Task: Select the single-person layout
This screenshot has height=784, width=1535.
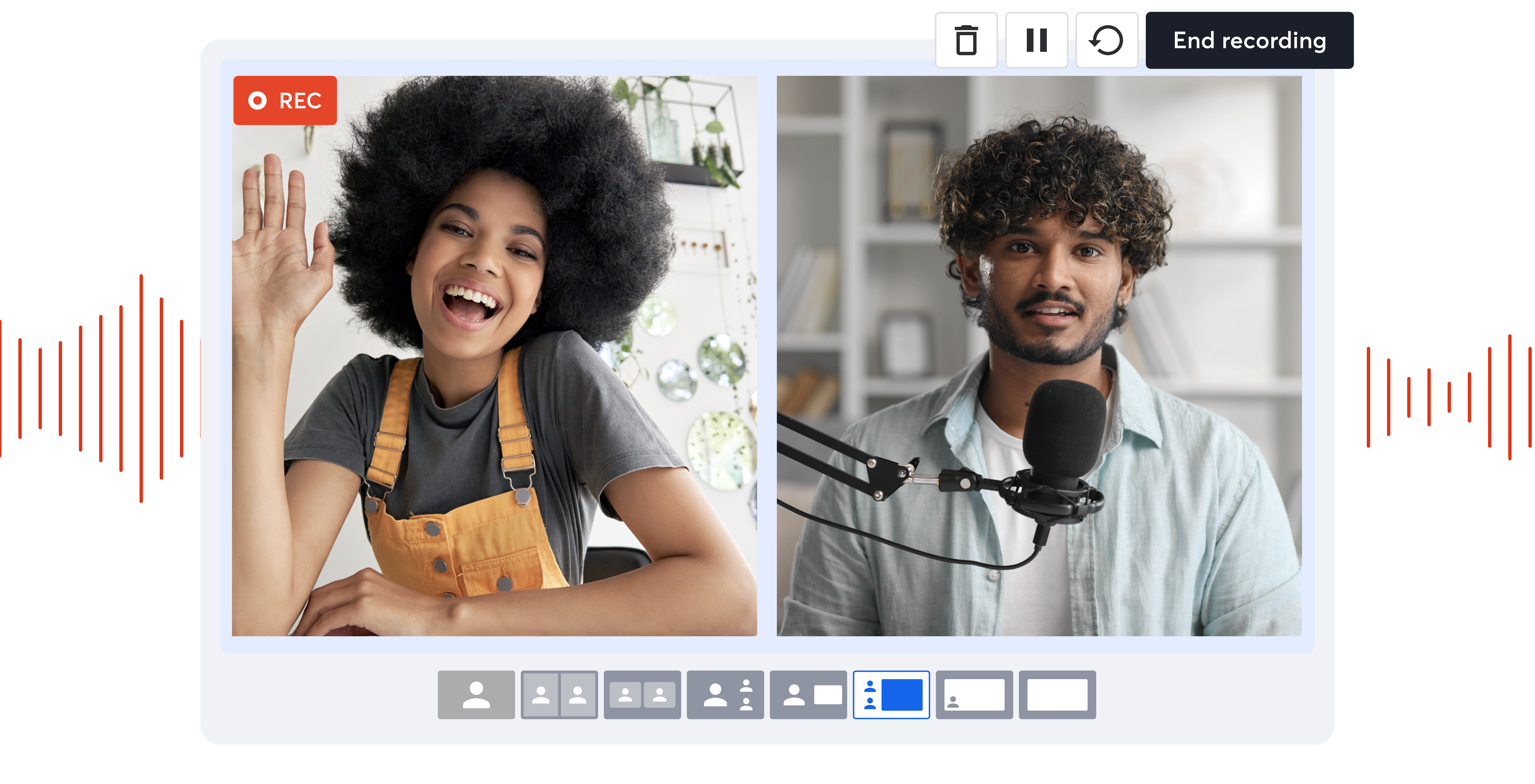Action: coord(476,695)
